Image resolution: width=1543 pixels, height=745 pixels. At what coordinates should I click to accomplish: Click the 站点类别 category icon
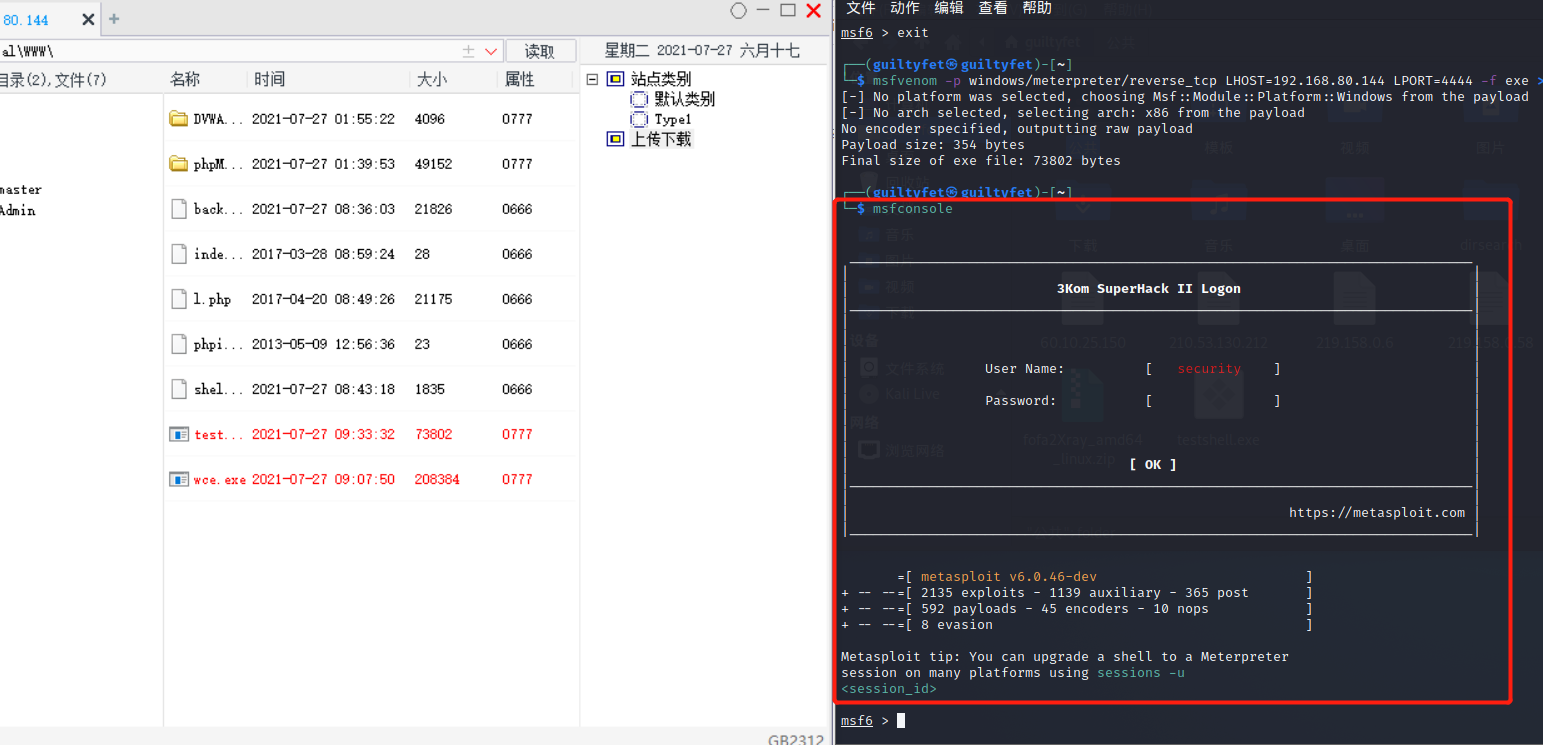(x=616, y=79)
